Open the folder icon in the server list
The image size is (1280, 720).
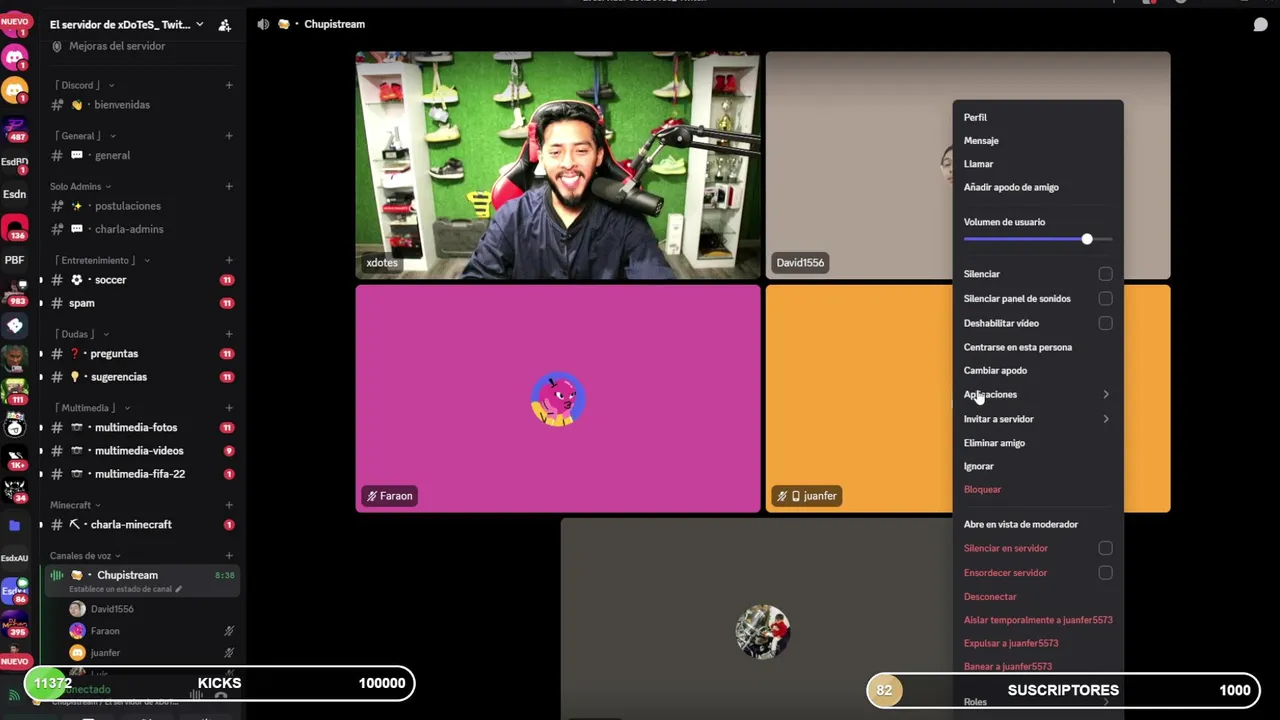(x=15, y=525)
